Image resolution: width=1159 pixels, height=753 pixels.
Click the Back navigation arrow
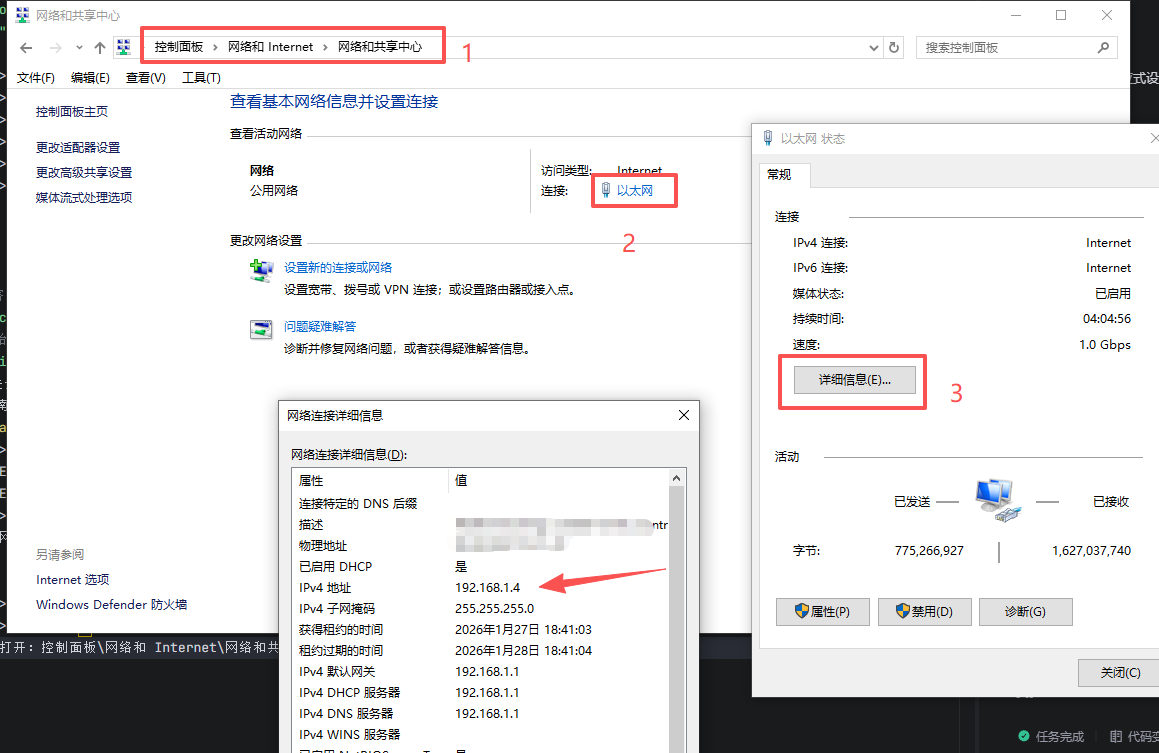click(x=27, y=48)
